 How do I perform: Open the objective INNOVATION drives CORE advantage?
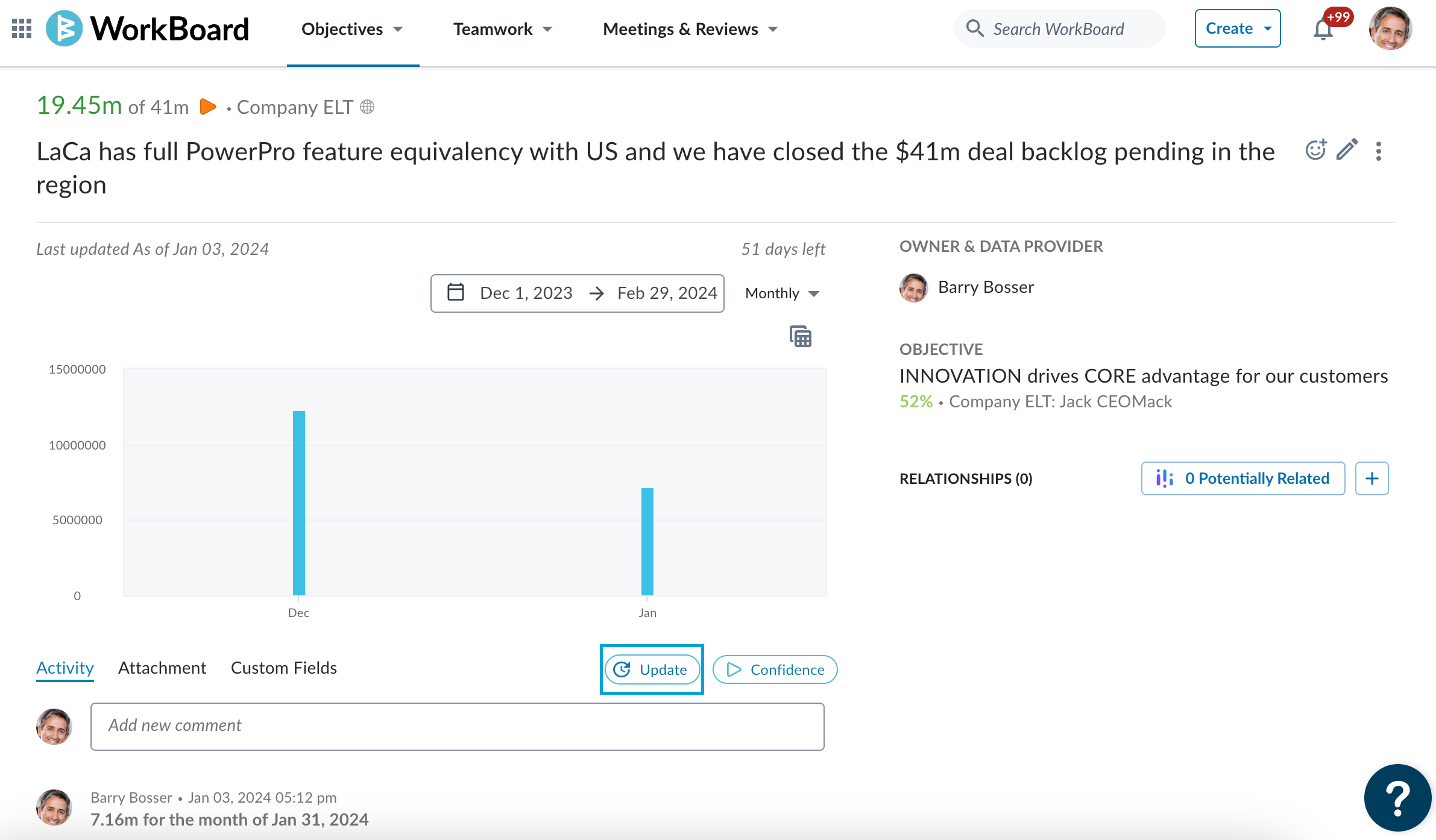[1144, 376]
